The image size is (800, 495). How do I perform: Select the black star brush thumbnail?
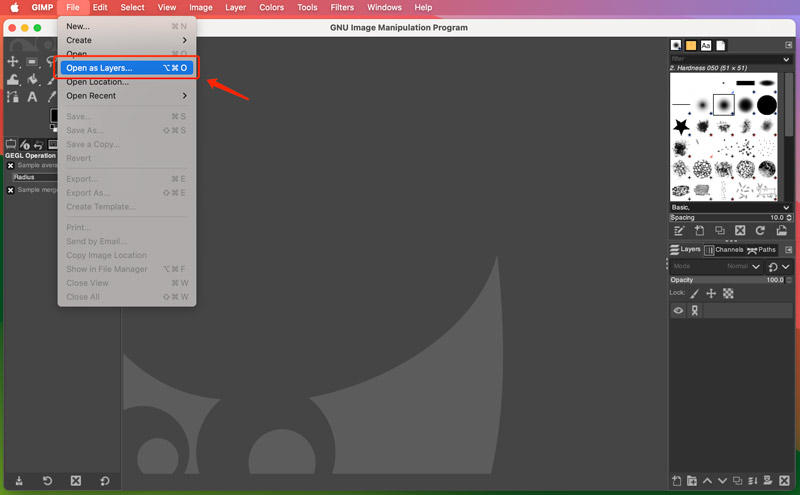681,126
